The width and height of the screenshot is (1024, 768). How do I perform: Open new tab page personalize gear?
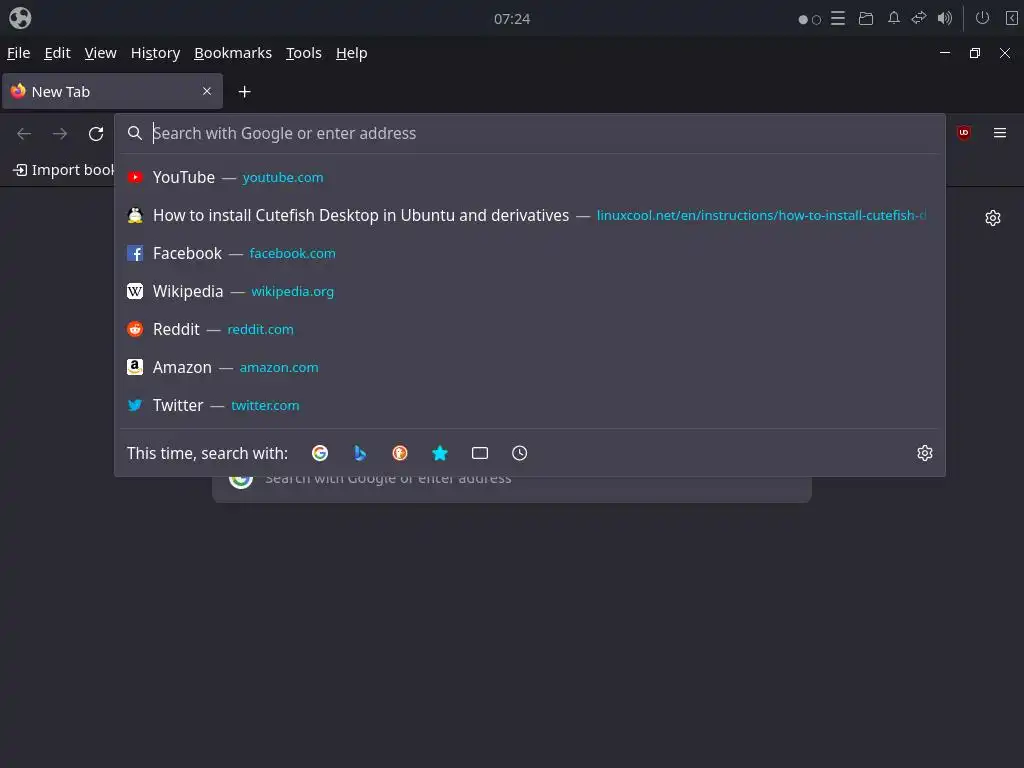coord(993,218)
